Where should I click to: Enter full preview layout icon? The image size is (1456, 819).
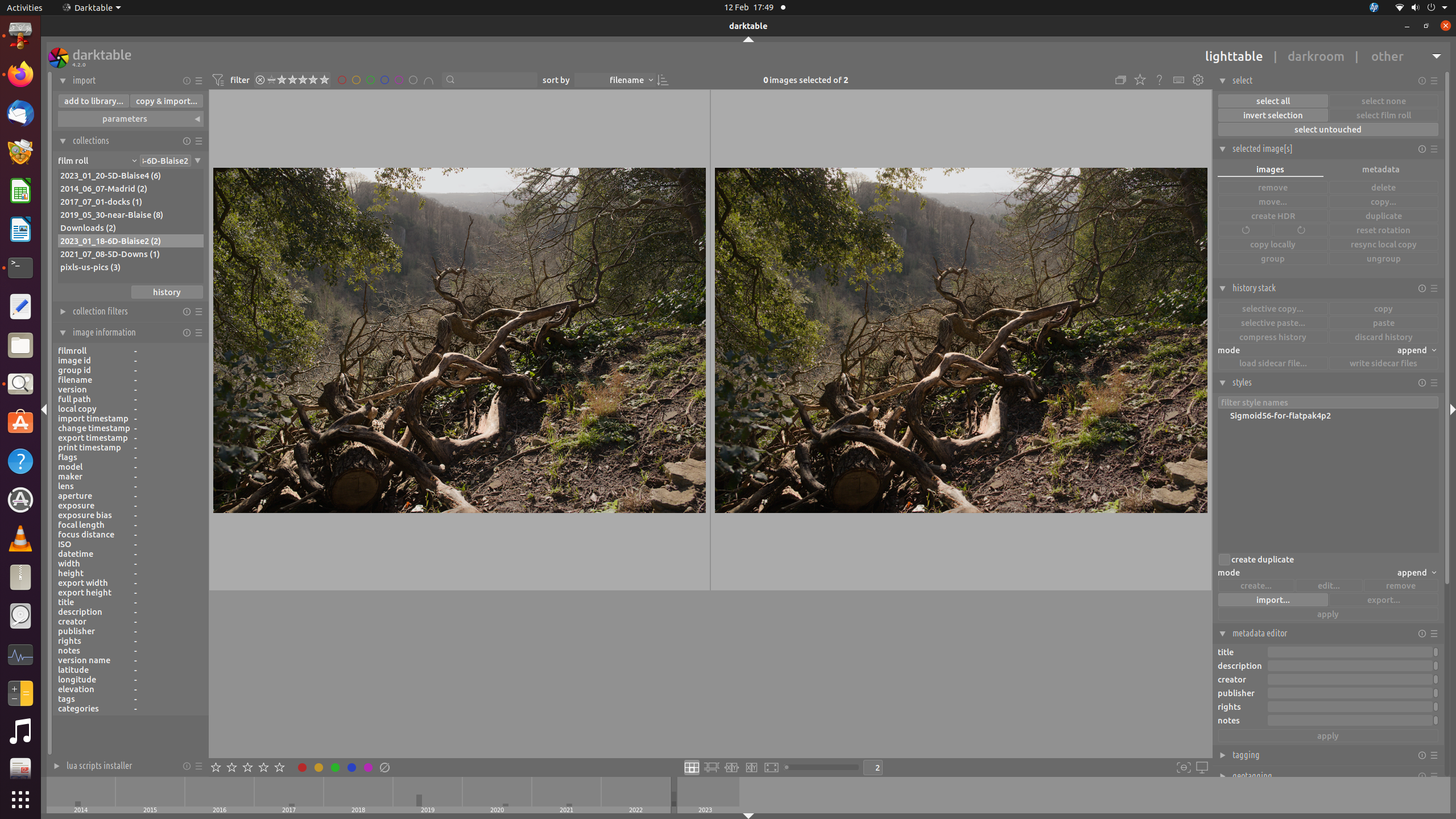(771, 767)
